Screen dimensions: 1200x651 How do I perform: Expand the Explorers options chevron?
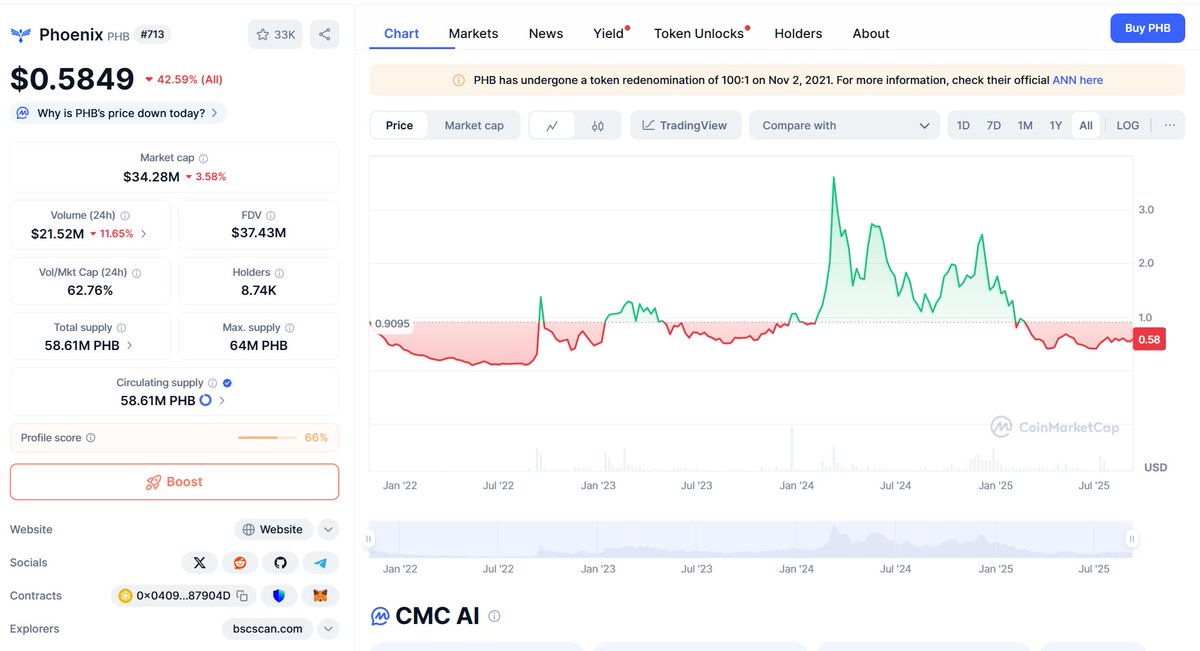pyautogui.click(x=329, y=629)
